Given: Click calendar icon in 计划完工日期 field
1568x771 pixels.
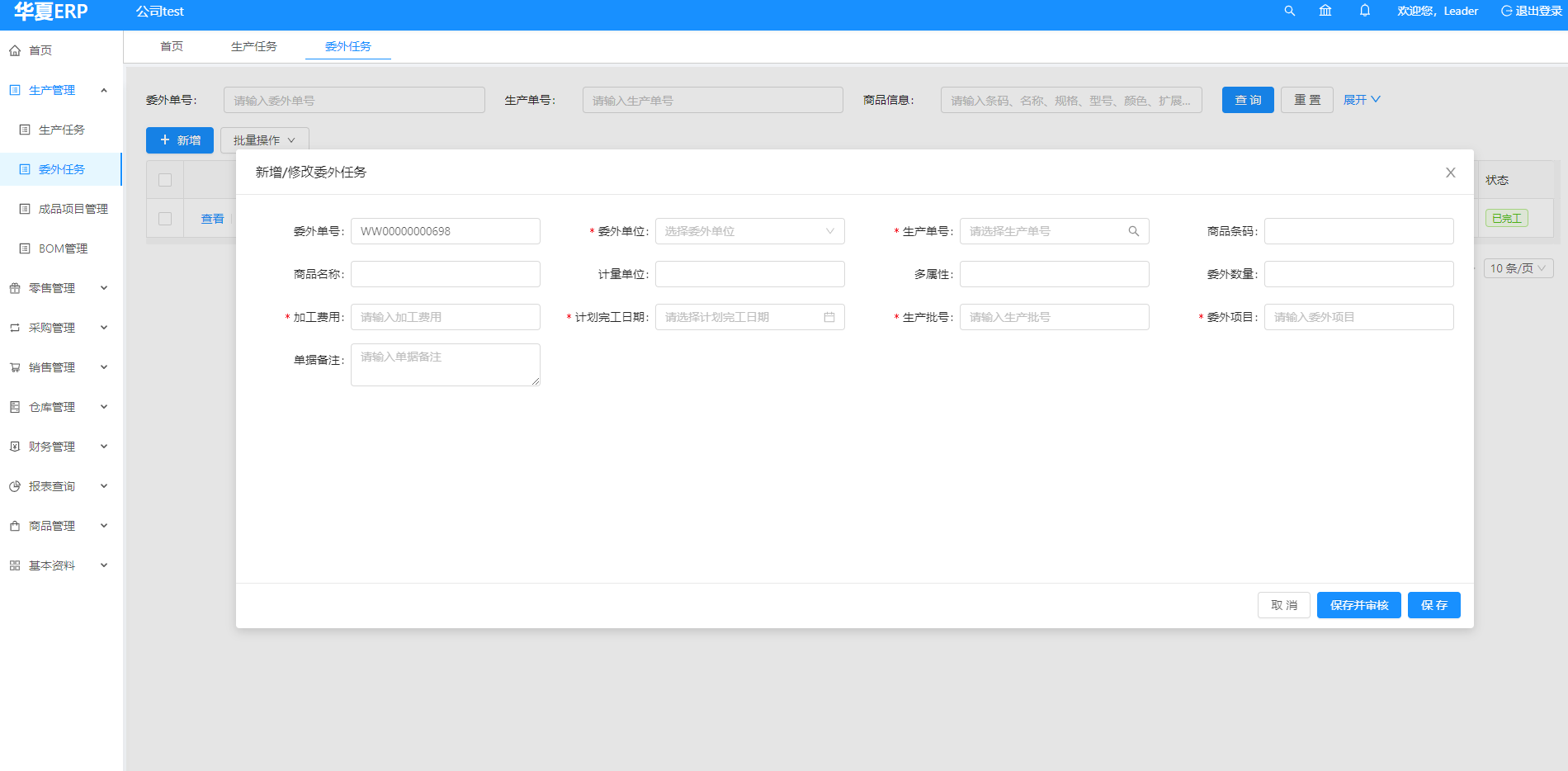Looking at the screenshot, I should 829,317.
